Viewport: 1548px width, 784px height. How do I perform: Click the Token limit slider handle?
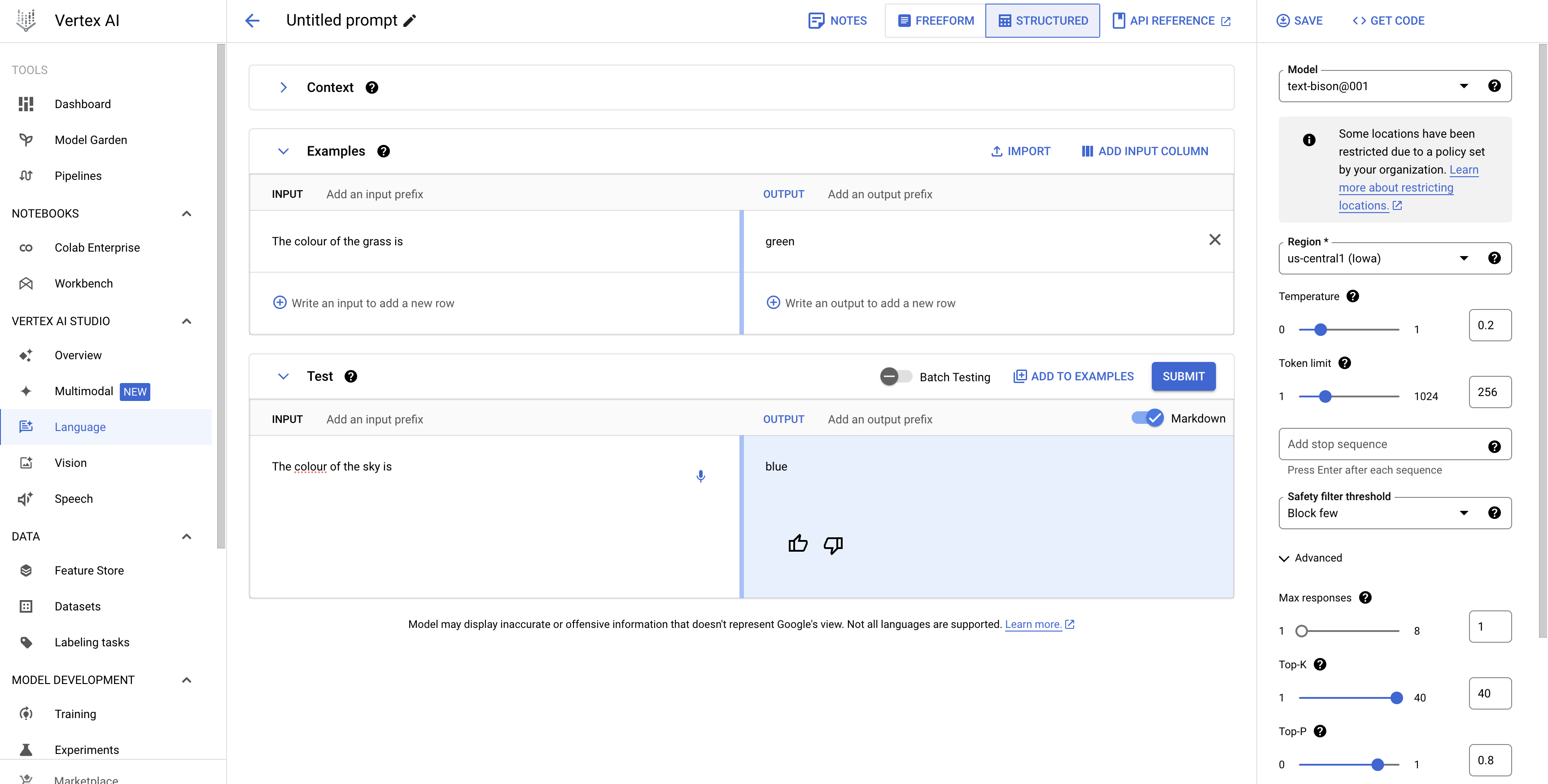click(1325, 396)
